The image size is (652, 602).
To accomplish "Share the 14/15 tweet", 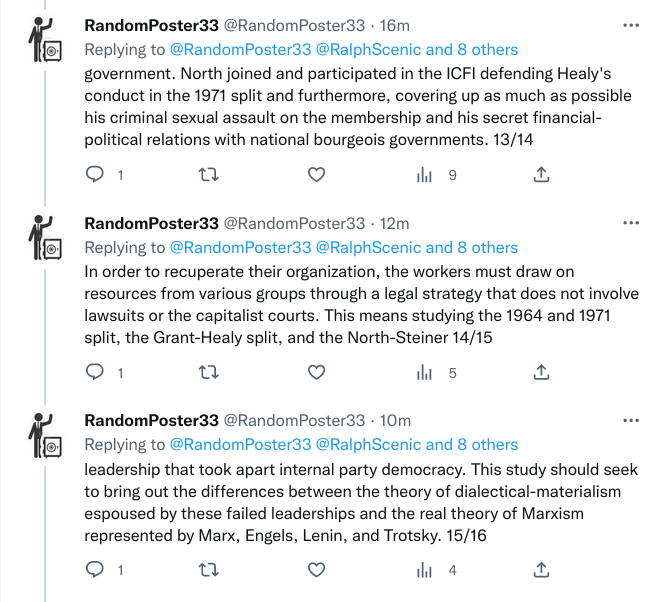I will [x=540, y=372].
